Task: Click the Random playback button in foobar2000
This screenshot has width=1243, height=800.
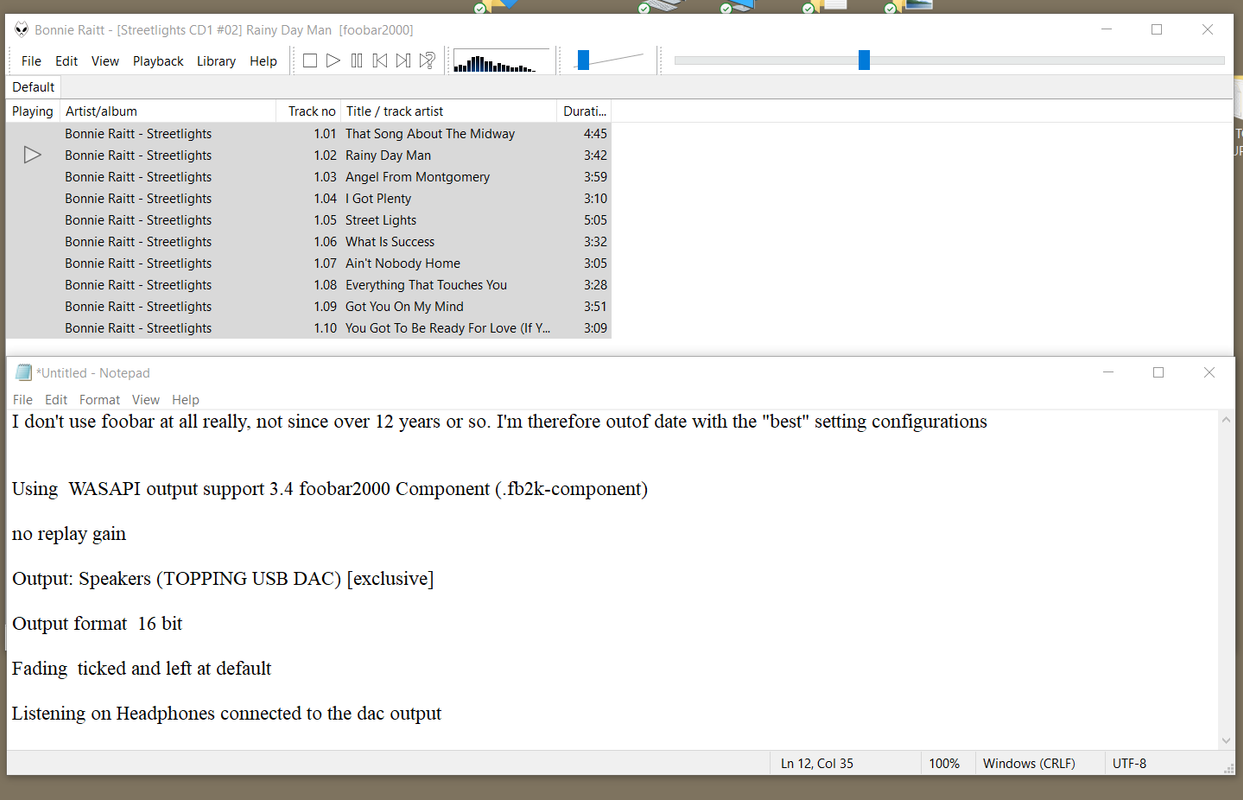Action: click(427, 61)
